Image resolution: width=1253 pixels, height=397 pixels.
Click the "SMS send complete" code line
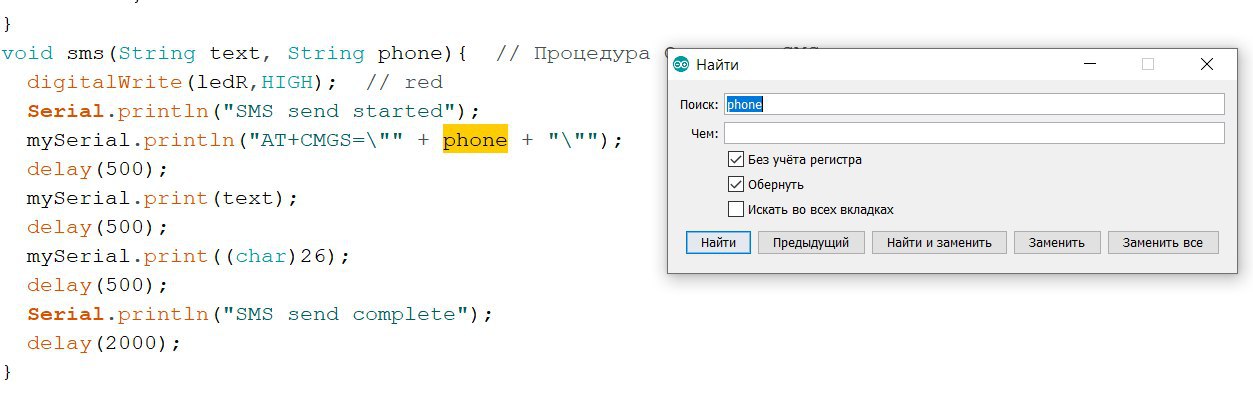tap(260, 314)
